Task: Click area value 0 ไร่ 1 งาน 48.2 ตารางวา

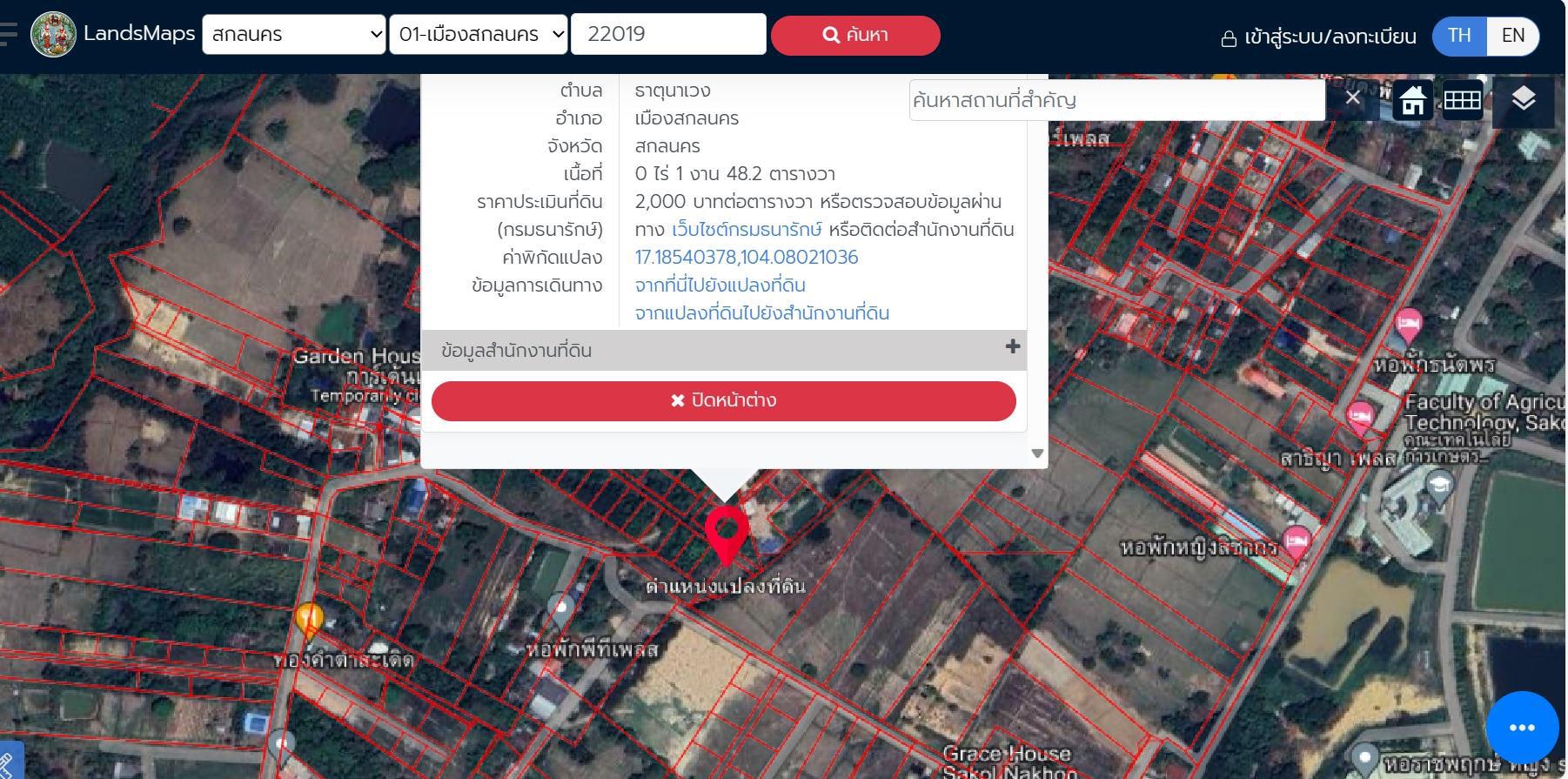Action: tap(735, 174)
